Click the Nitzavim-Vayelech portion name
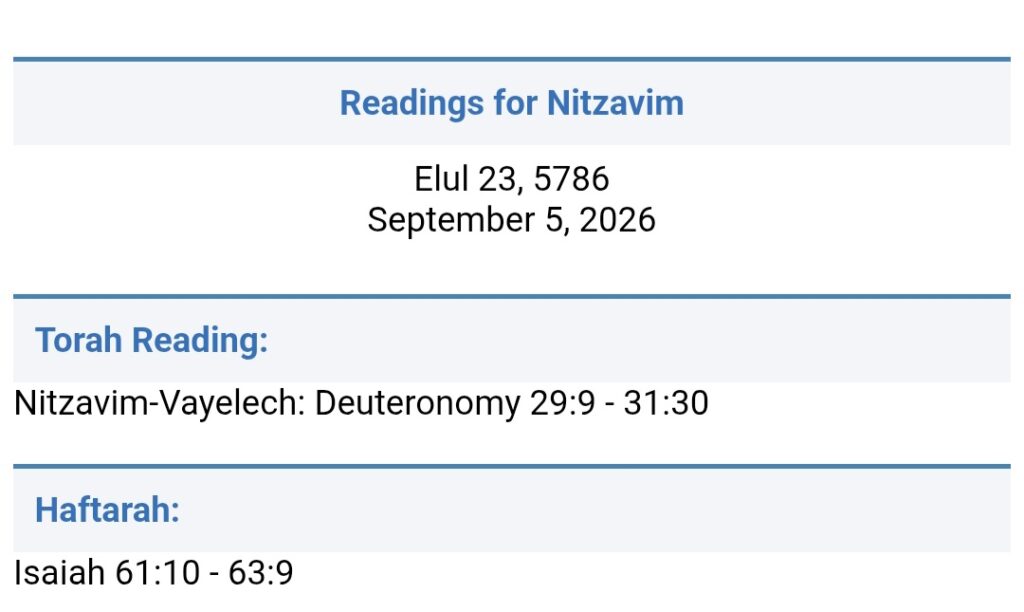The image size is (1024, 612). 160,402
